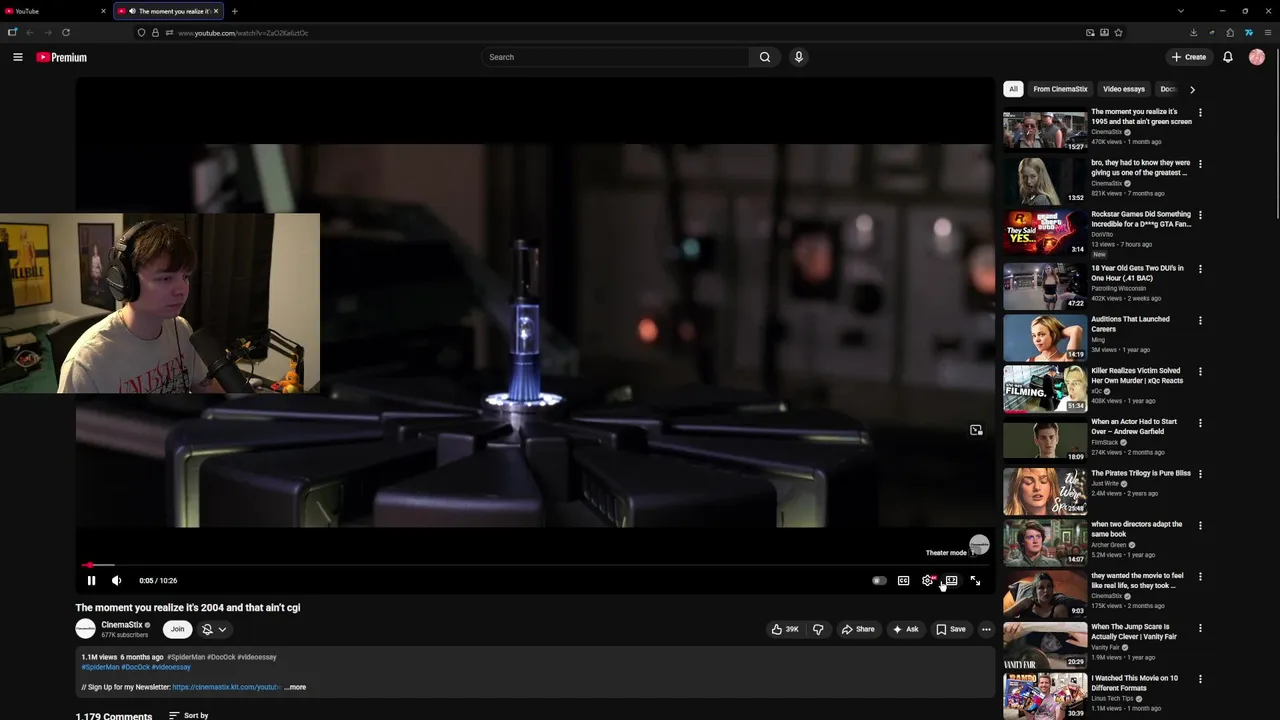Reload the page
The height and width of the screenshot is (720, 1280).
(x=66, y=32)
